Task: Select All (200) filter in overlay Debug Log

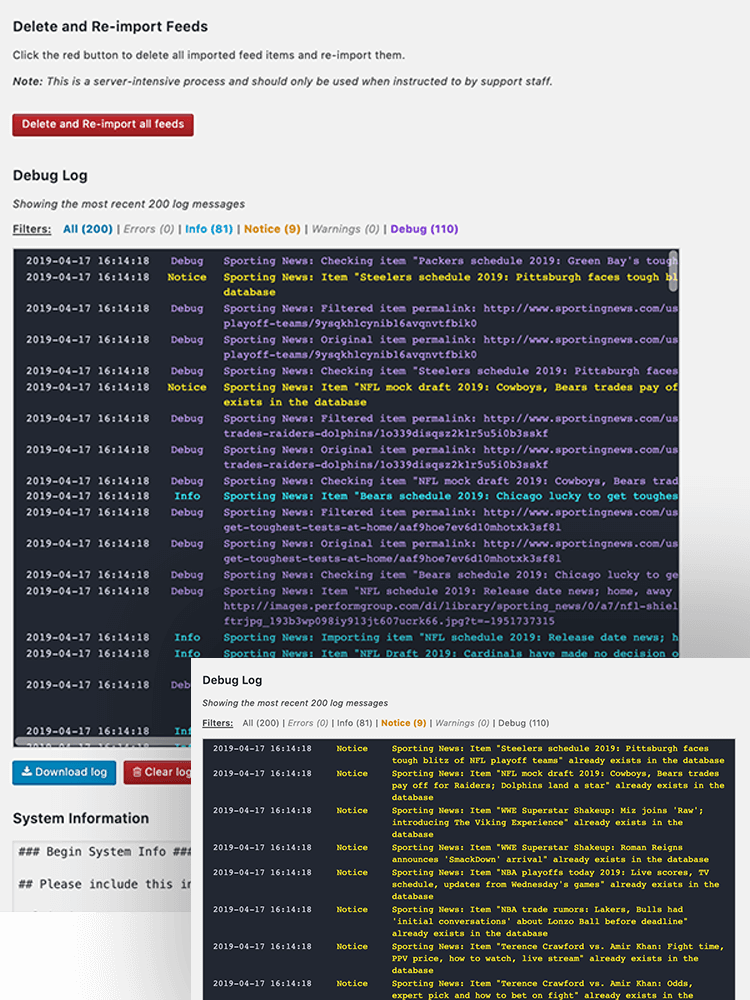Action: [261, 723]
